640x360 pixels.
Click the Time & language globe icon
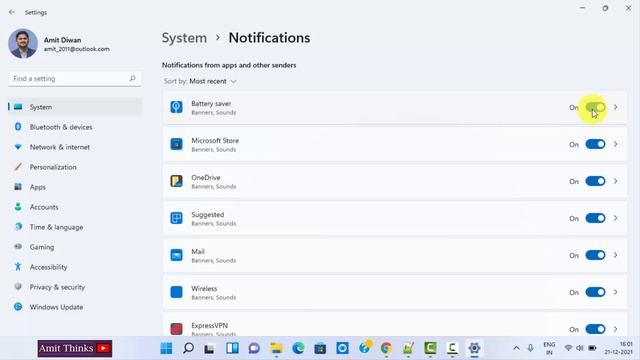(x=18, y=227)
